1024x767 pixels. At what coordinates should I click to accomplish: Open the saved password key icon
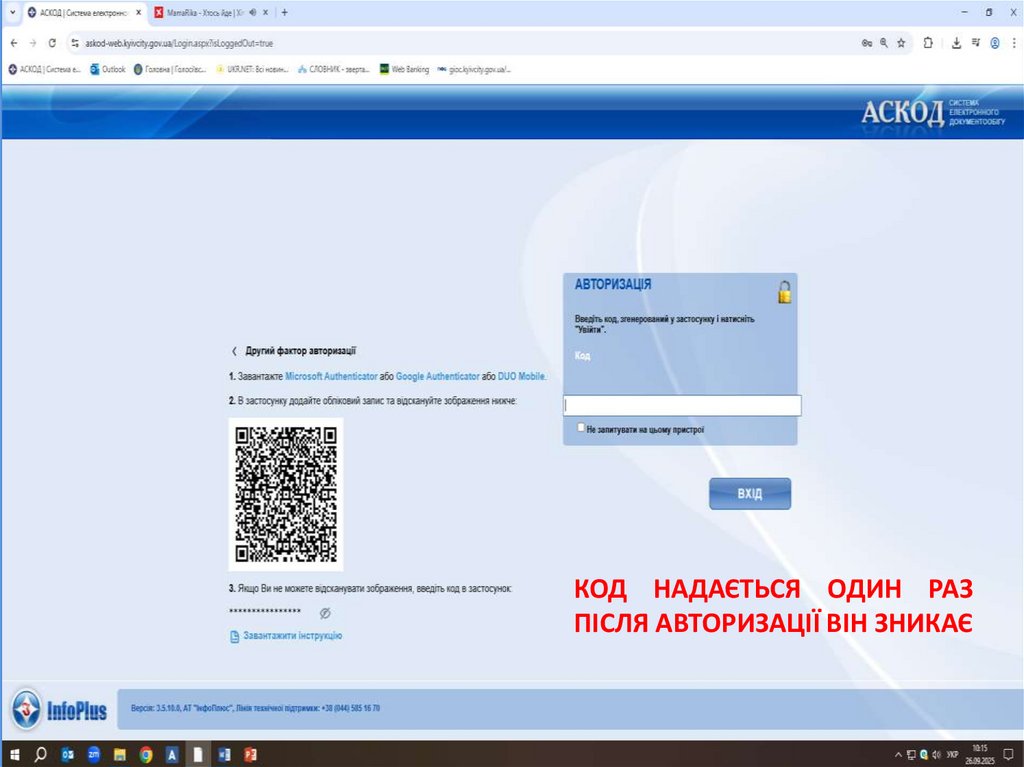click(x=867, y=43)
